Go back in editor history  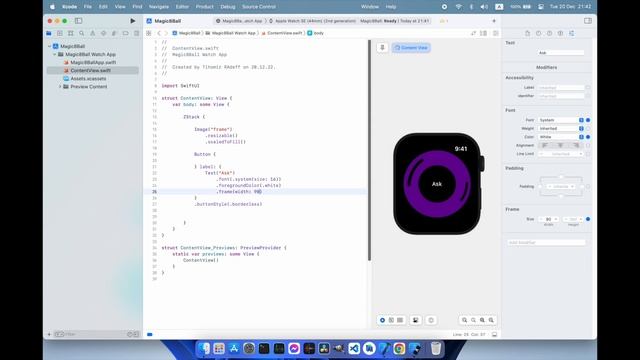[159, 33]
